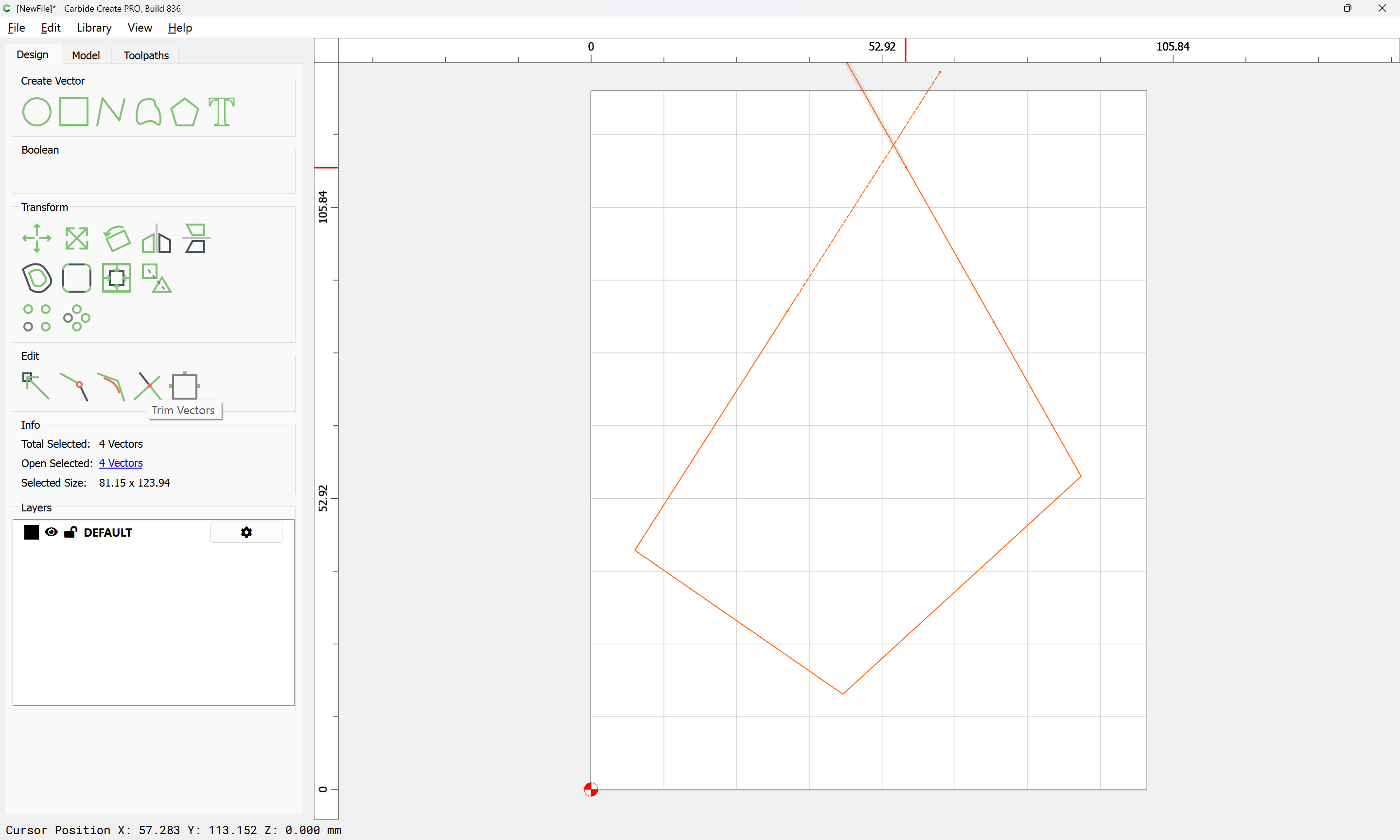The image size is (1400, 840).
Task: Open the Library menu
Action: point(94,28)
